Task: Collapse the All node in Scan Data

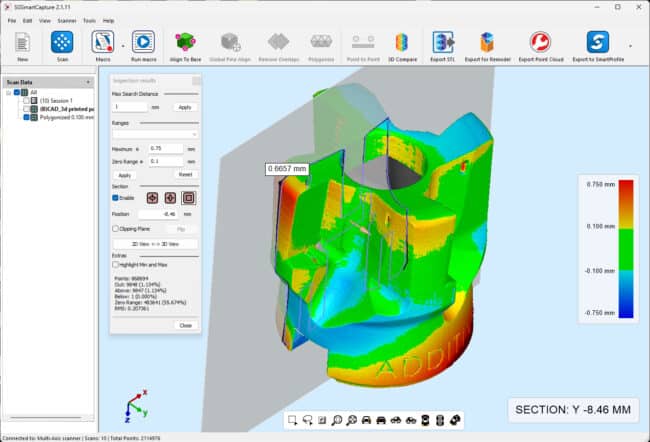Action: click(x=8, y=92)
